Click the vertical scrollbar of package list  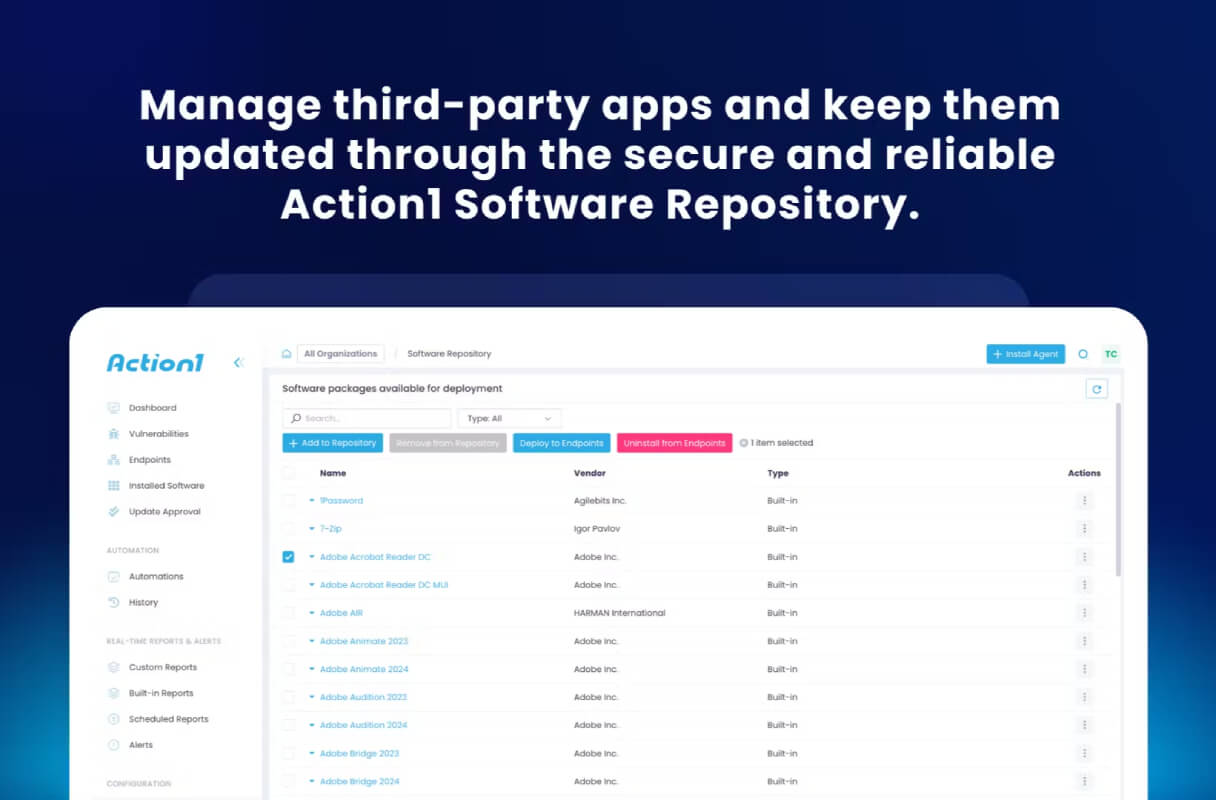(x=1118, y=490)
